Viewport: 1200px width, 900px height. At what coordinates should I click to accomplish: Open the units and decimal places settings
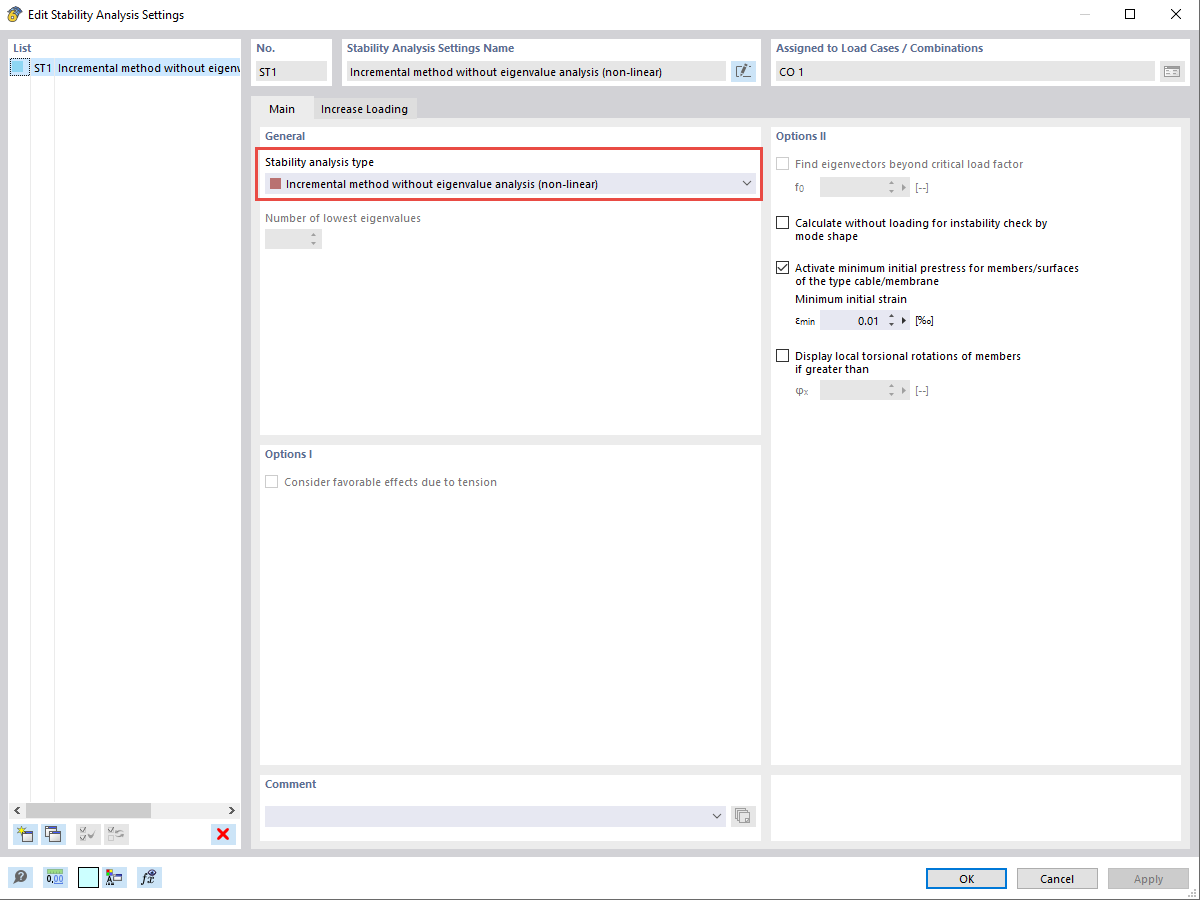pyautogui.click(x=55, y=877)
